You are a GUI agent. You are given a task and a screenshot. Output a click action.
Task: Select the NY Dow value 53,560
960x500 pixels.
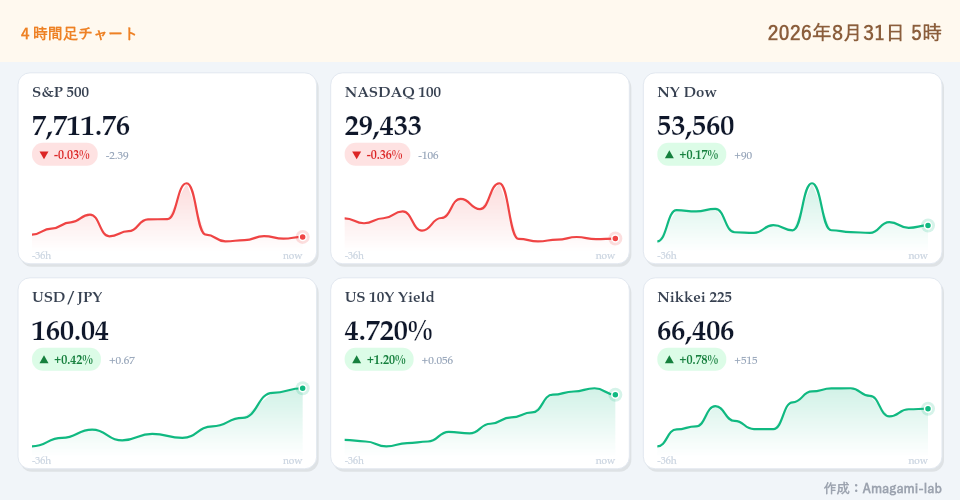[696, 126]
